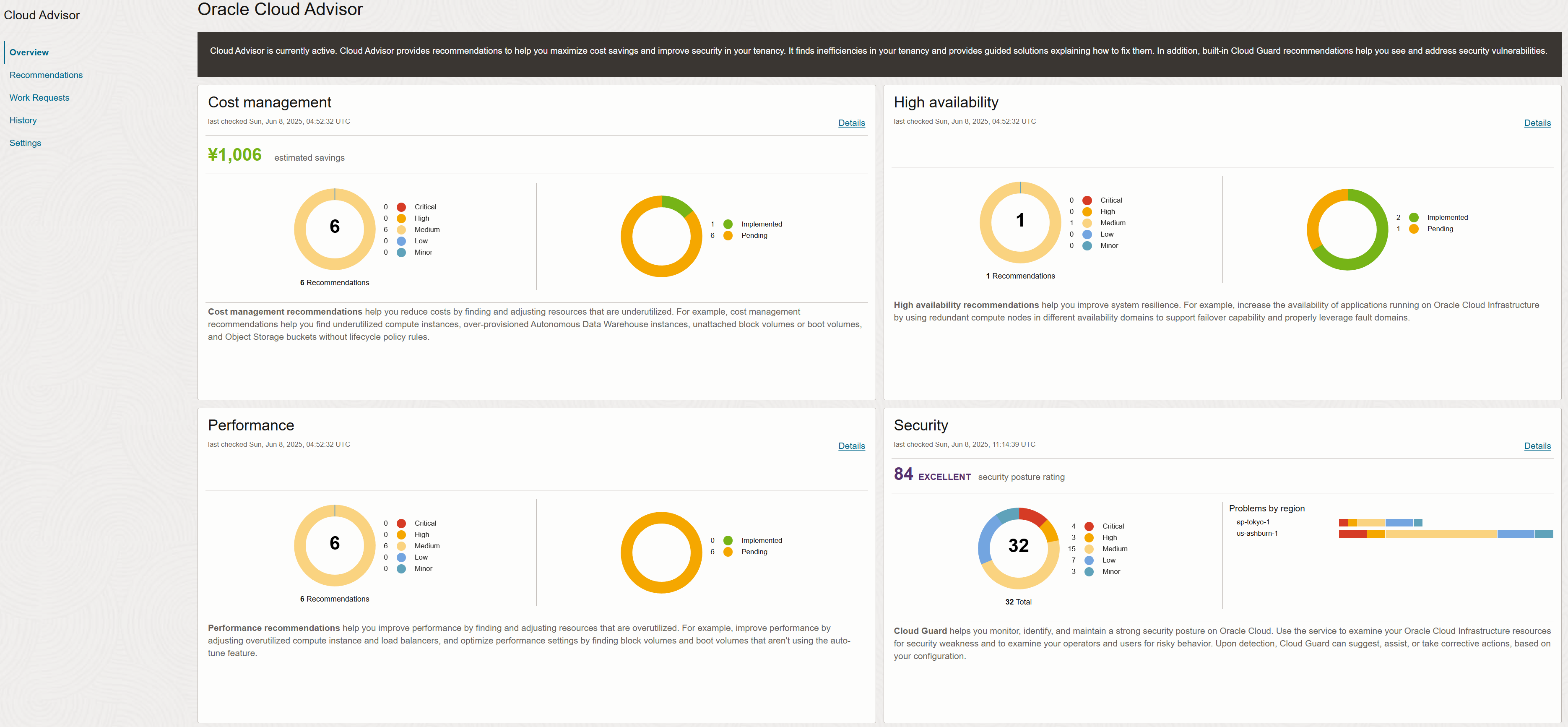Click High availability severity donut showing 1
Viewport: 1568px width, 727px height.
tap(1020, 222)
